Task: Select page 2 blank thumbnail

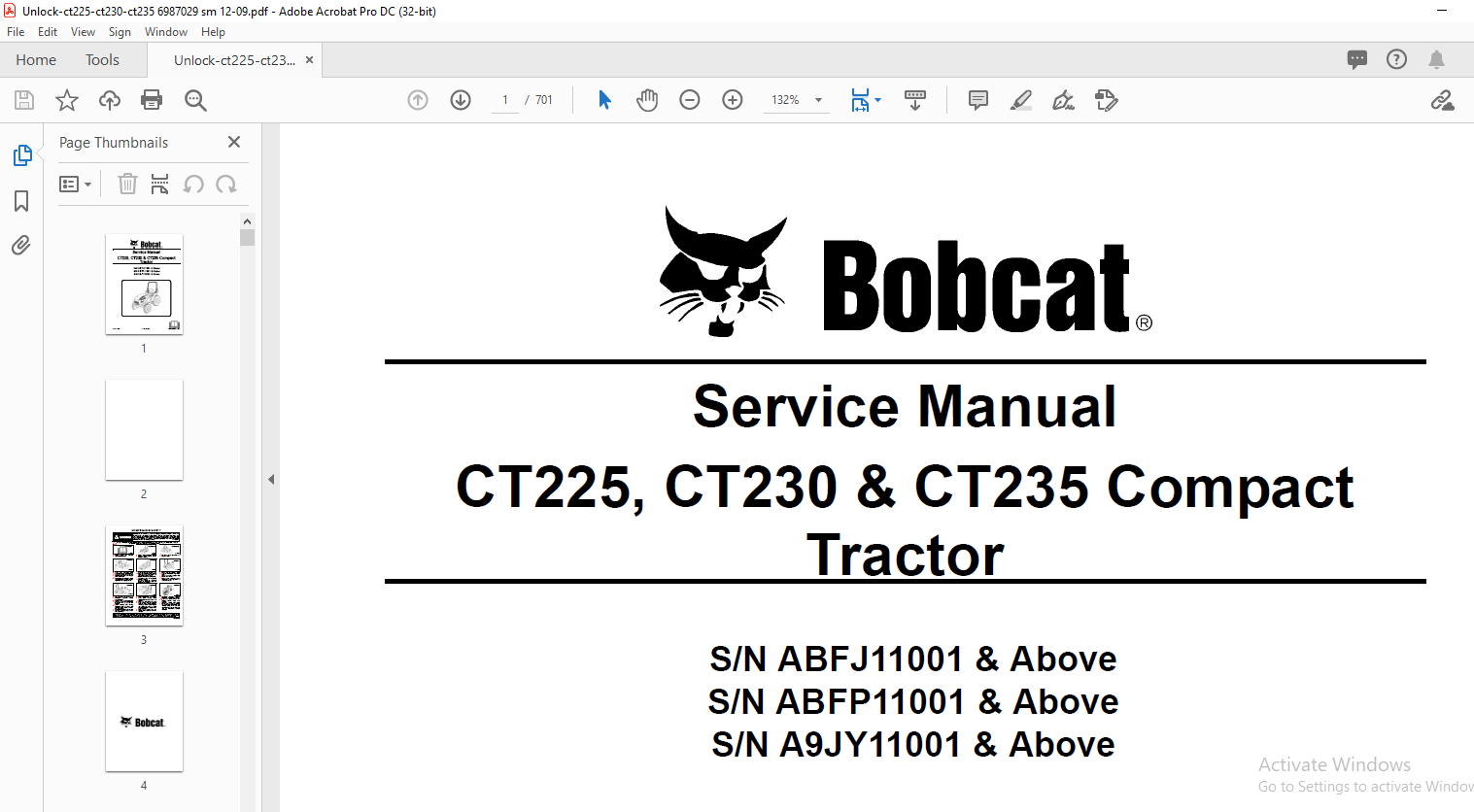Action: point(144,430)
